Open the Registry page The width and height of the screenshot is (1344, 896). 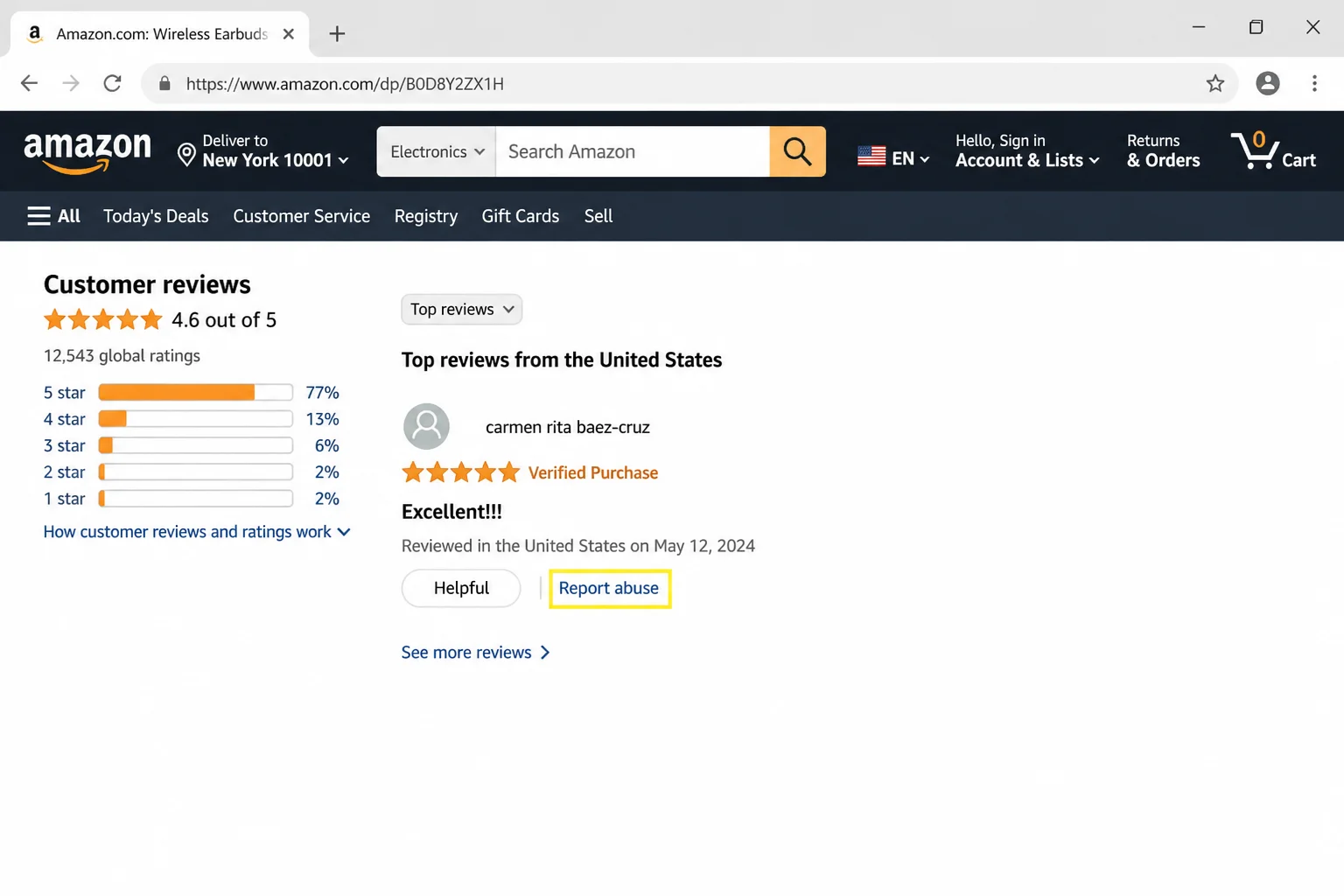426,216
